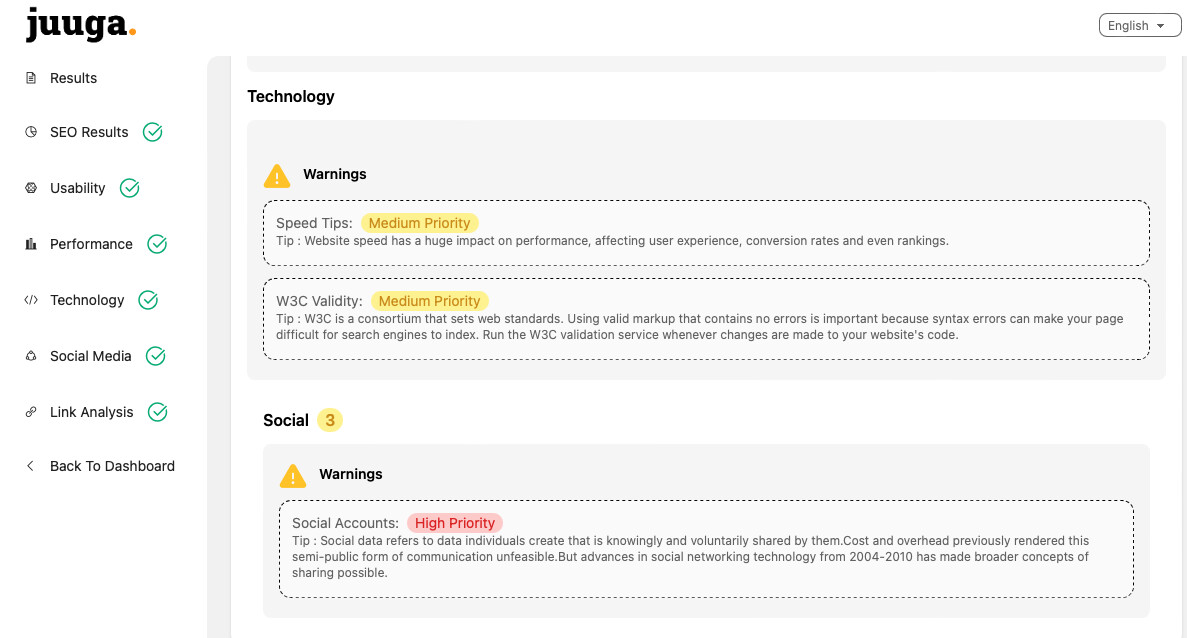Click the Link Analysis chain icon
This screenshot has height=638, width=1187.
coord(31,412)
